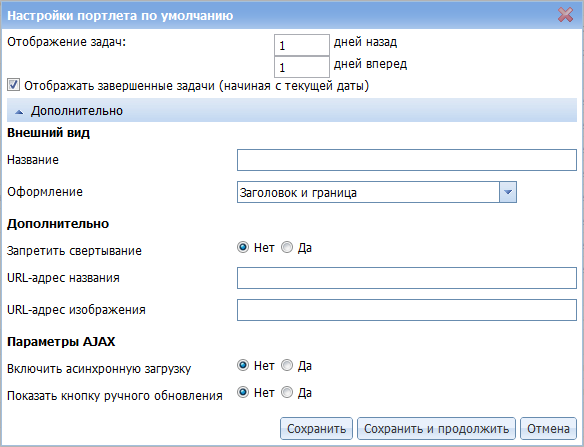
Task: Click the дней вперед number field
Action: pyautogui.click(x=302, y=67)
